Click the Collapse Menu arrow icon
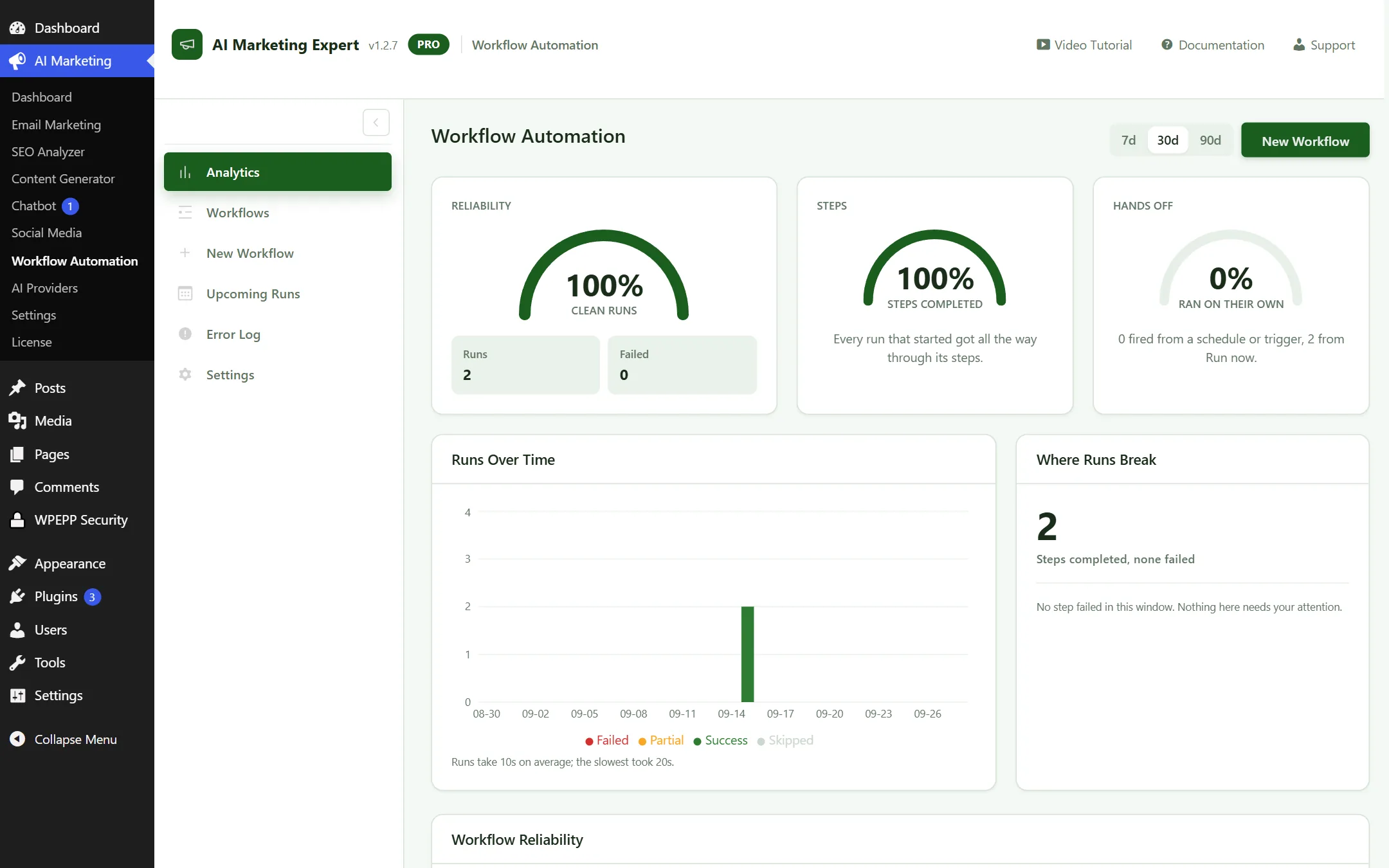The image size is (1389, 868). (17, 739)
